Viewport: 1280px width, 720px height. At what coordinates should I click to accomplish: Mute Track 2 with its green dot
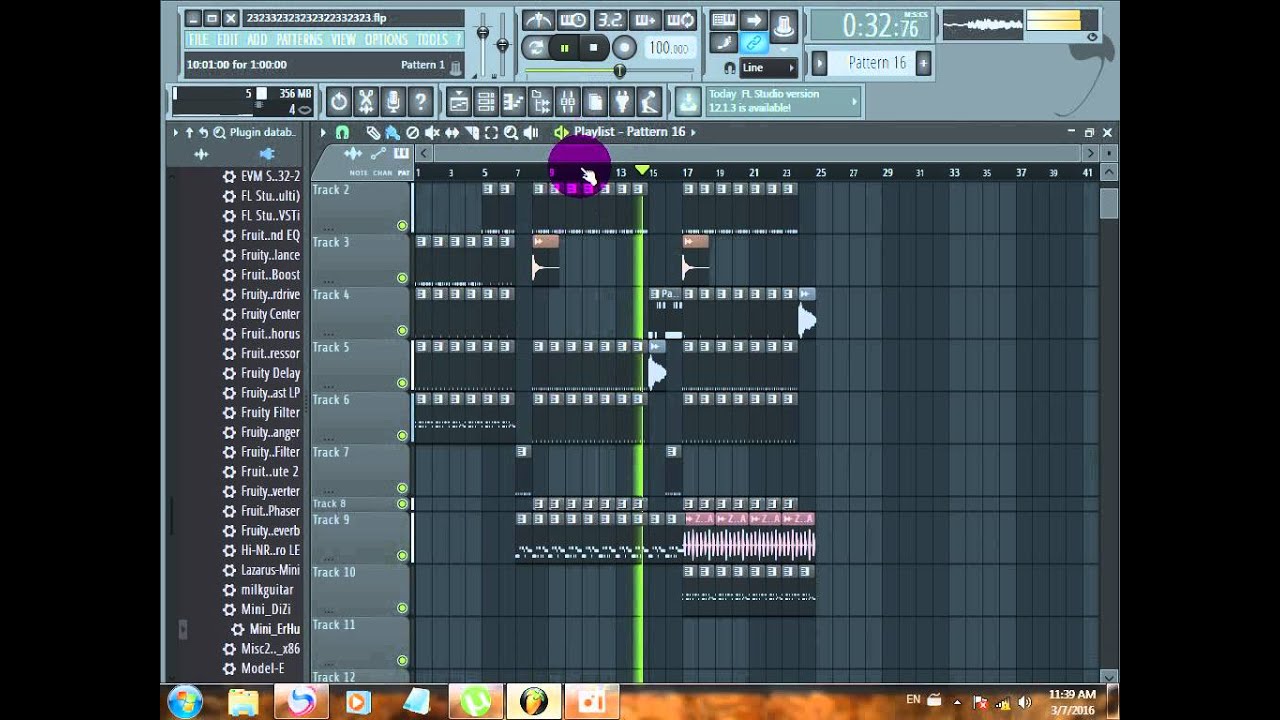(x=402, y=226)
